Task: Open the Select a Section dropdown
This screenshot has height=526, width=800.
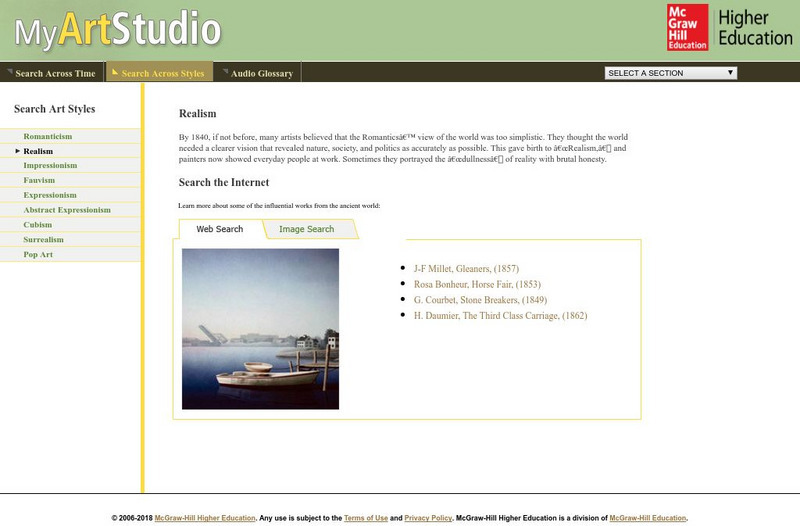Action: 670,73
